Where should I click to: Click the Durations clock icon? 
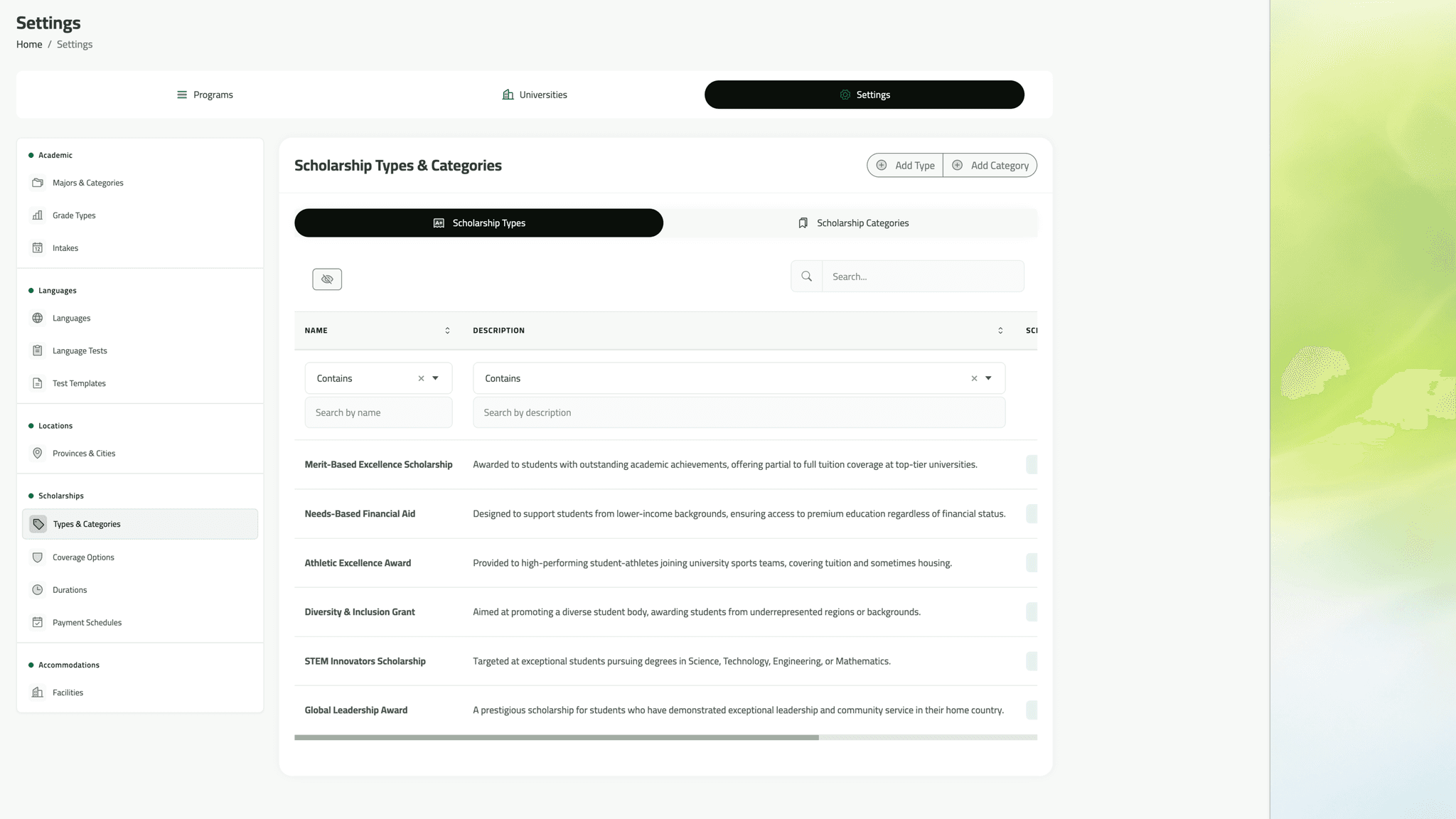coord(38,589)
